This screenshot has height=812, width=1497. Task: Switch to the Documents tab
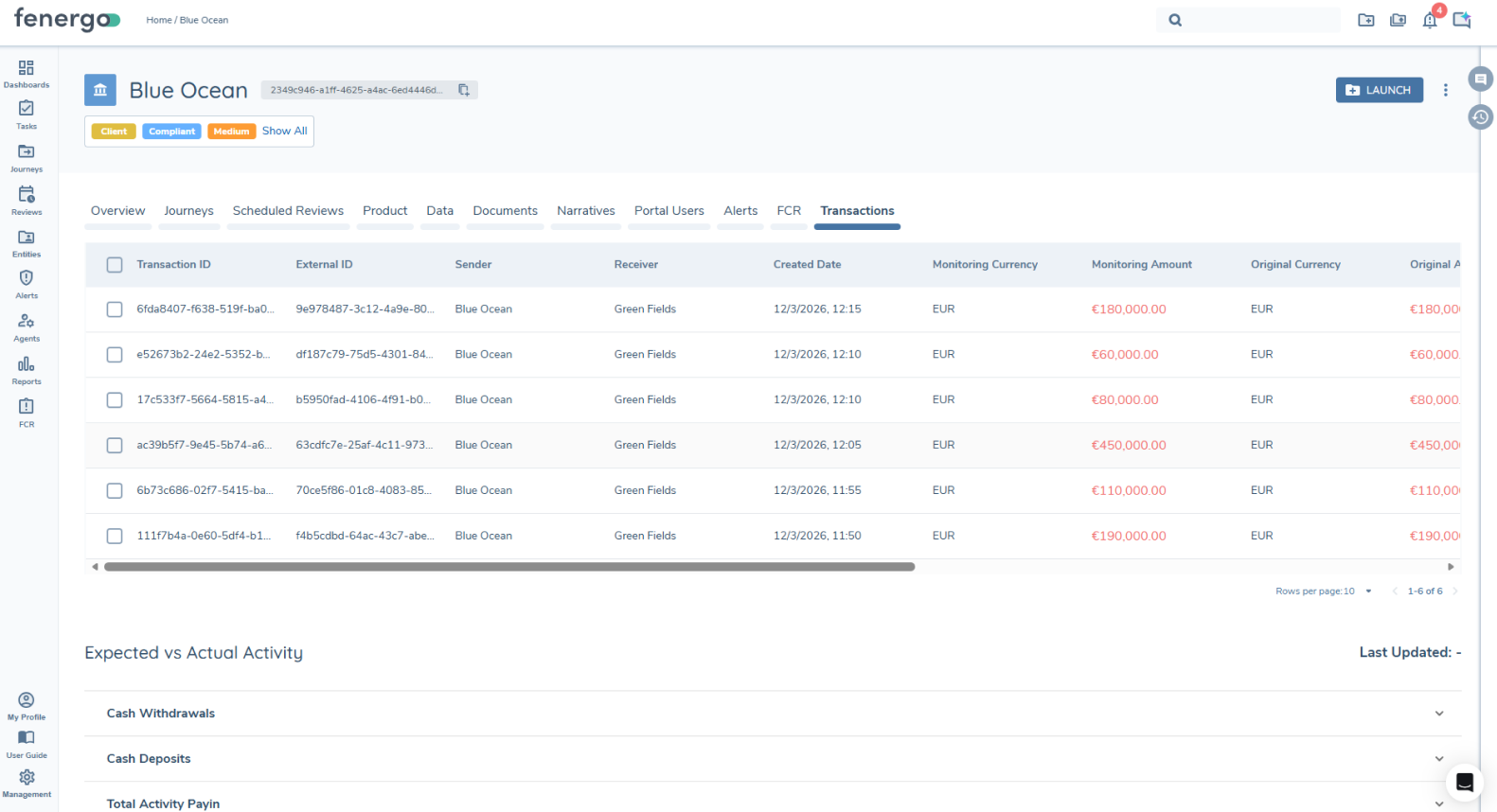505,211
